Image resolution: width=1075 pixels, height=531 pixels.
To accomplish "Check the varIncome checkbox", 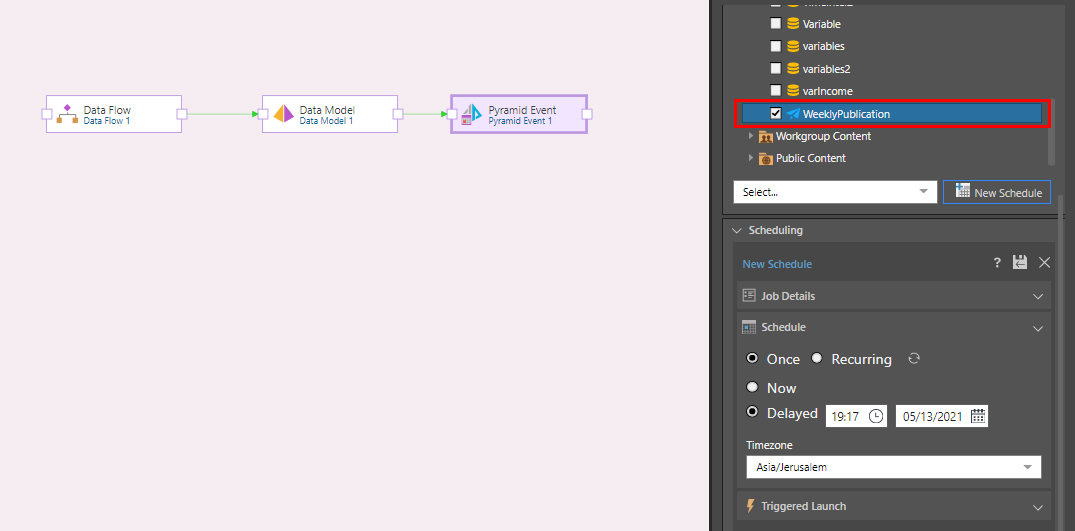I will (776, 91).
